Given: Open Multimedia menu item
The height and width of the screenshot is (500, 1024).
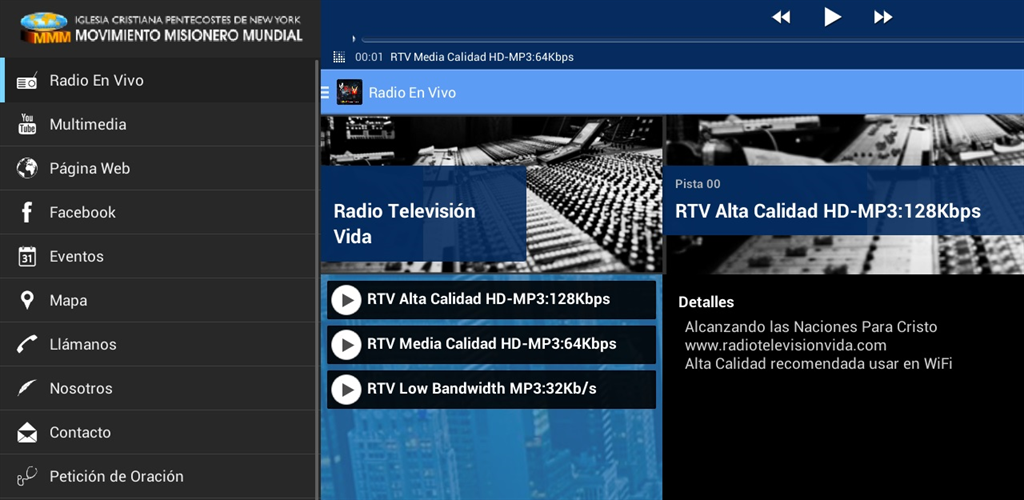Looking at the screenshot, I should click(x=158, y=124).
